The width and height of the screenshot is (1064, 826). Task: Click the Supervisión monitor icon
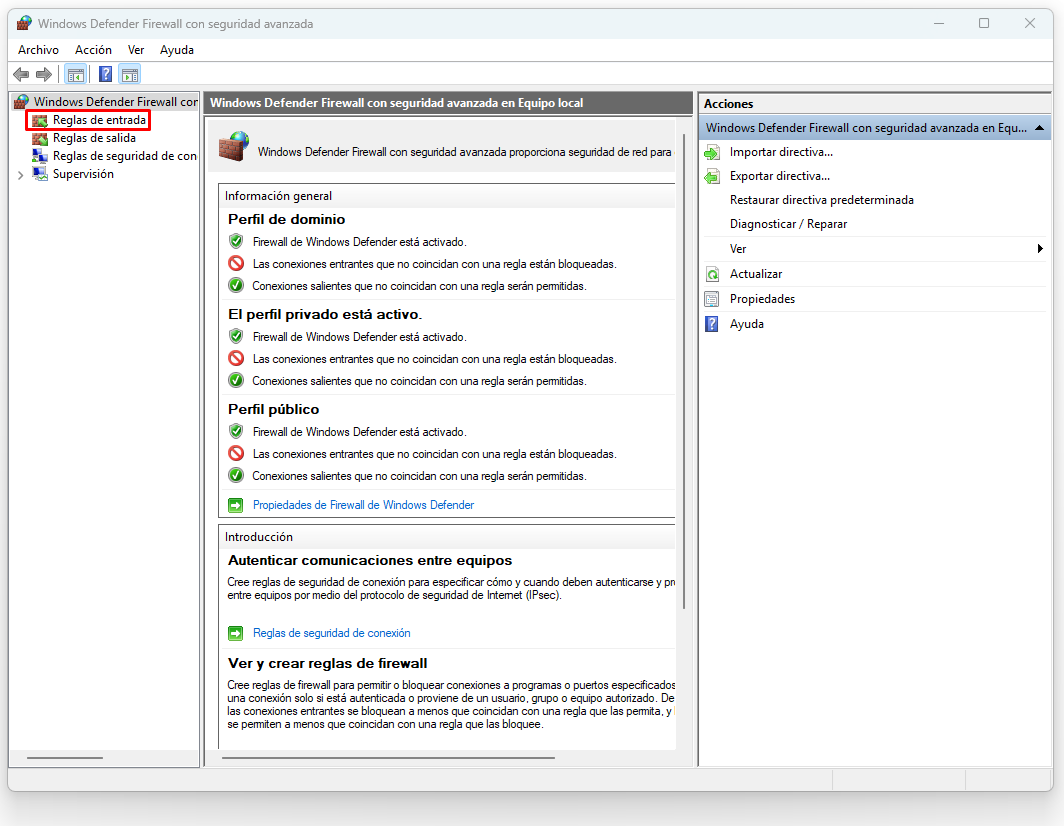[40, 174]
